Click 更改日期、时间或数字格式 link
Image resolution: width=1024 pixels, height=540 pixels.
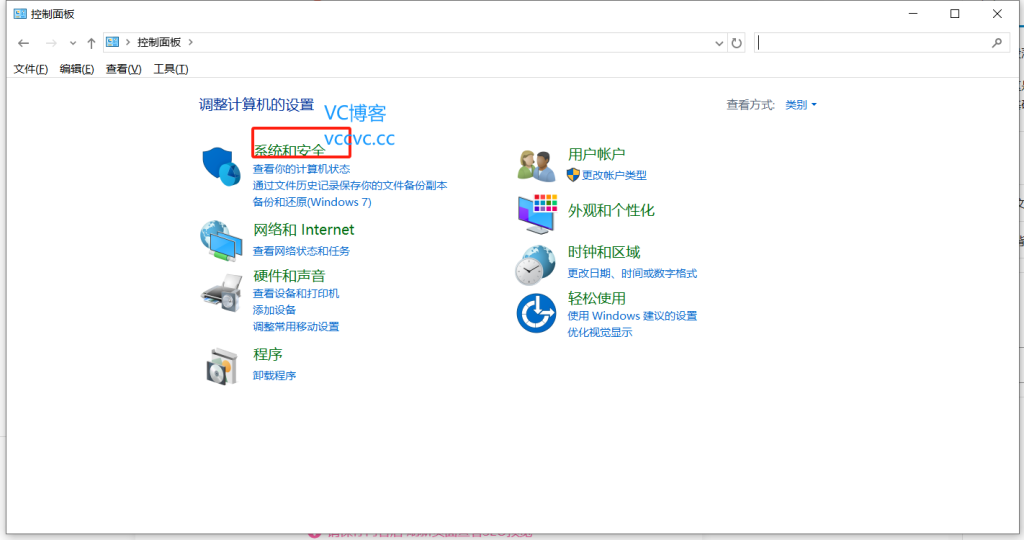coord(632,273)
